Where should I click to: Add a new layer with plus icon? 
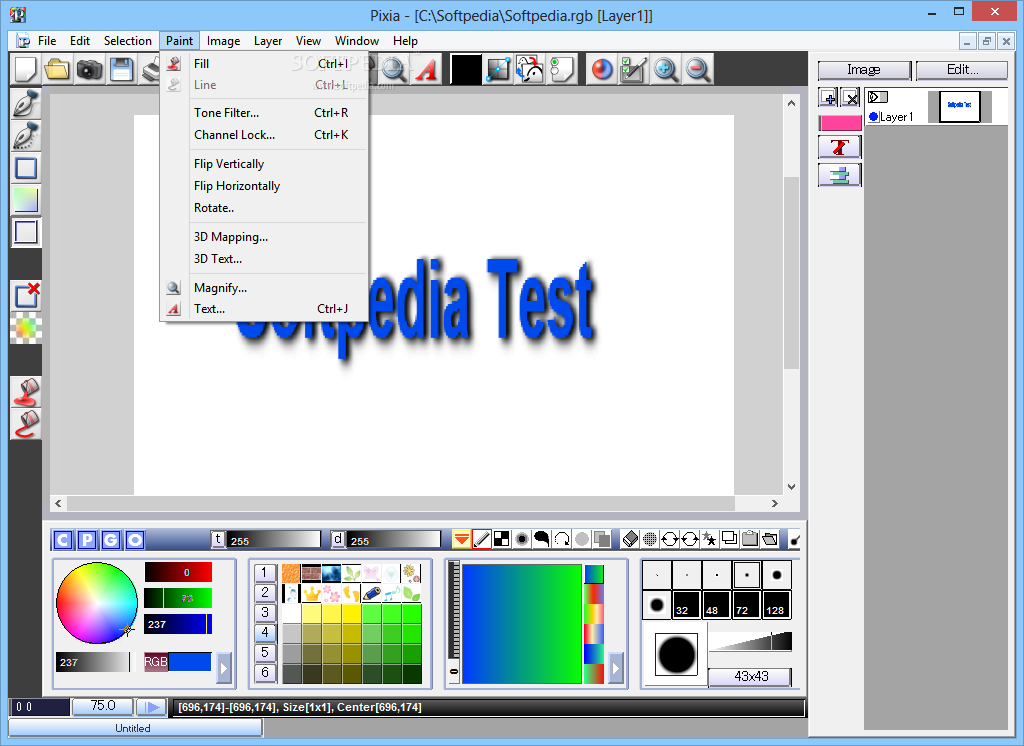(x=829, y=98)
